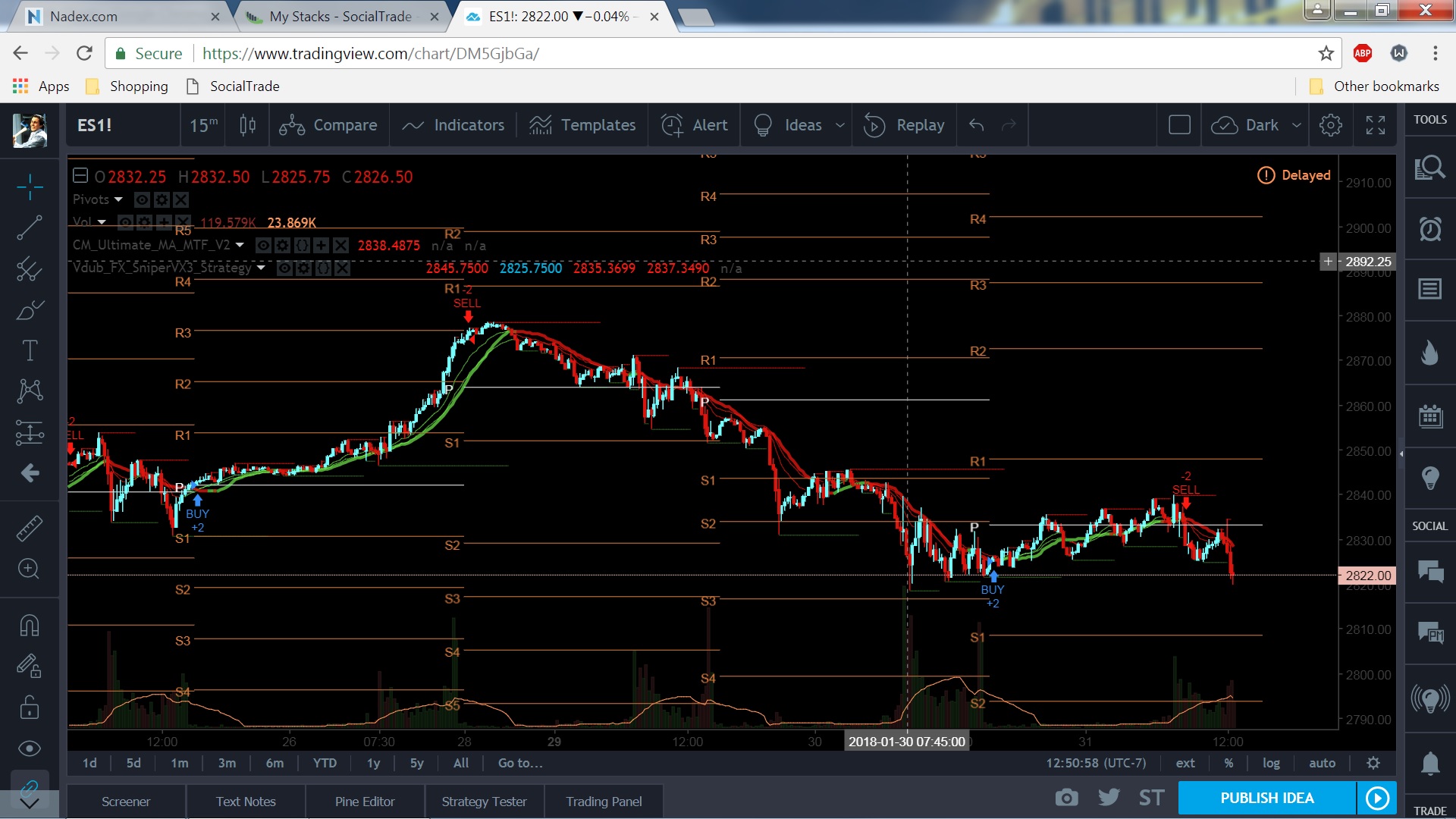1456x819 pixels.
Task: Select the YTD time range
Action: (x=325, y=763)
